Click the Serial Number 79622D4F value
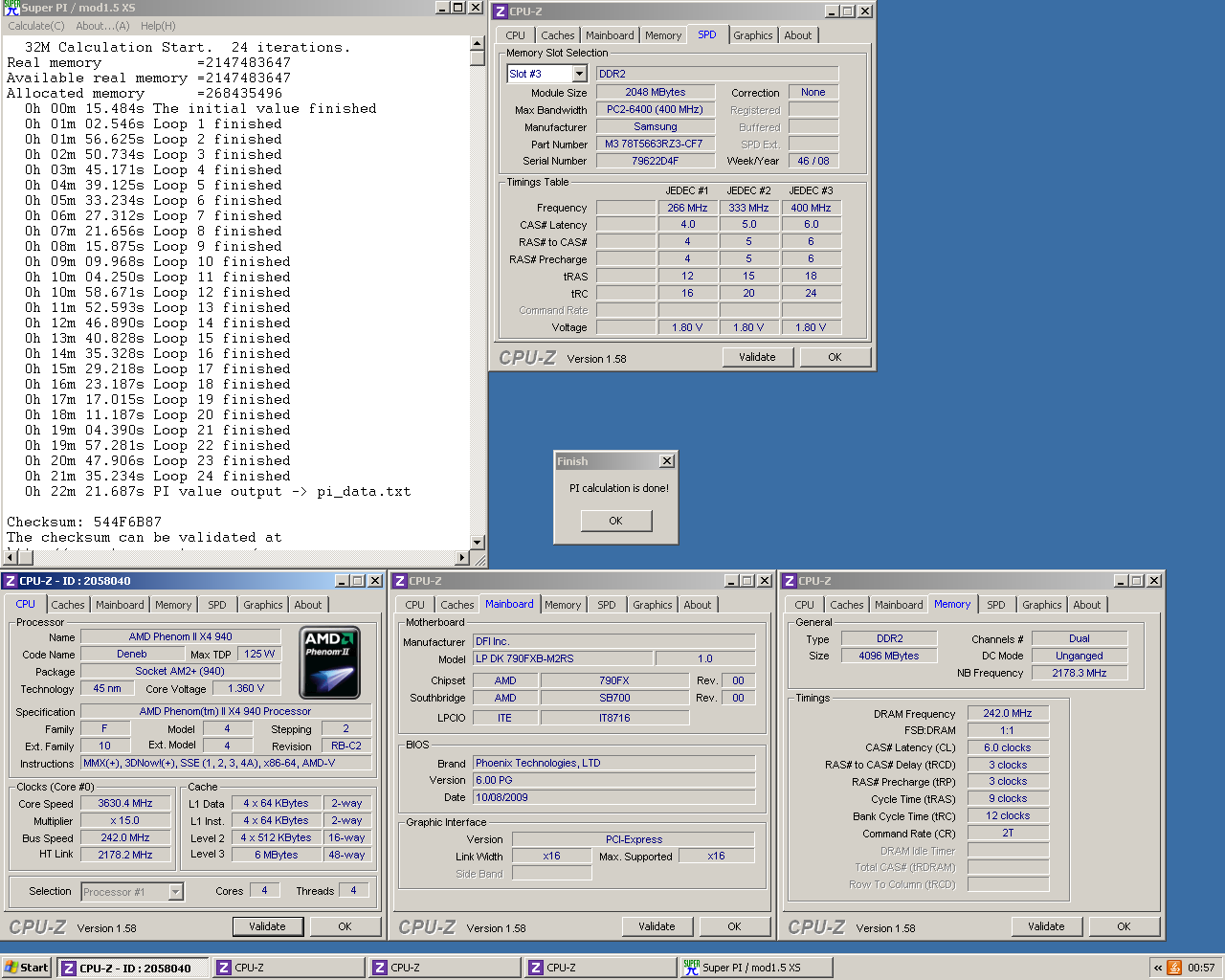This screenshot has width=1225, height=980. [656, 161]
